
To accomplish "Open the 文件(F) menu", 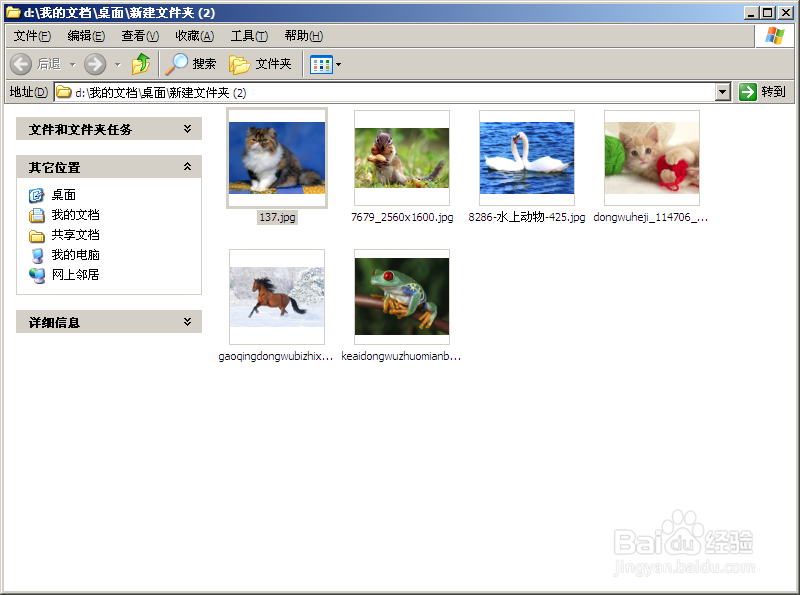I will (32, 36).
